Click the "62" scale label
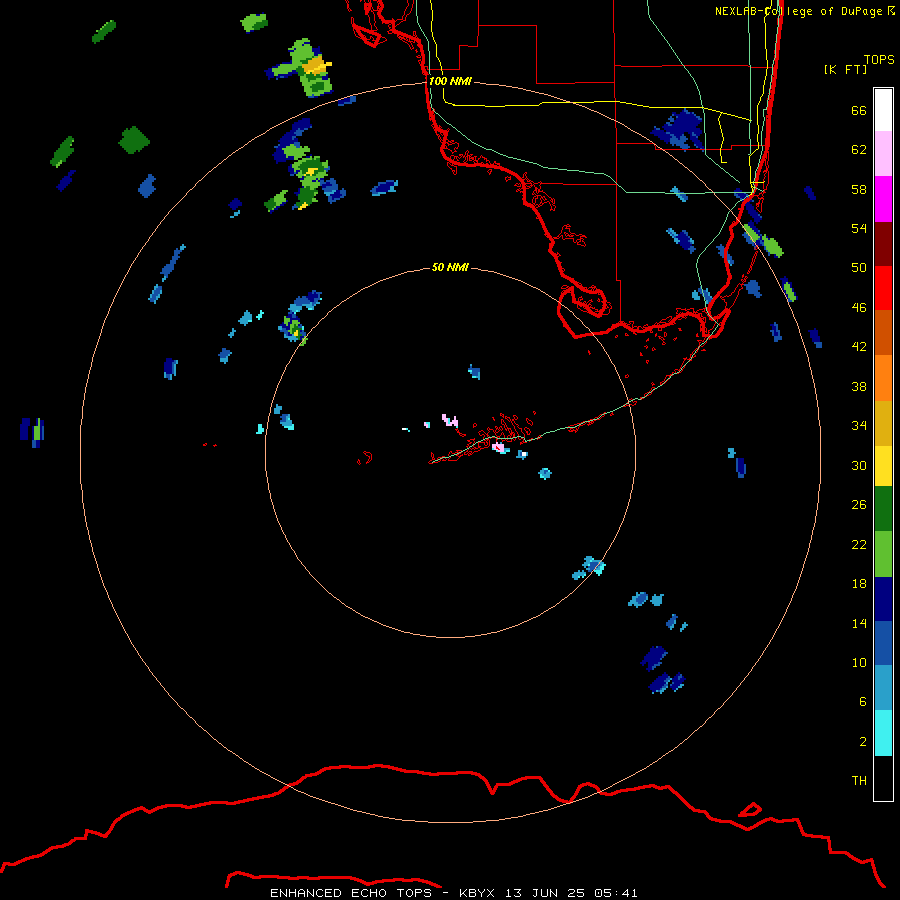 coord(859,150)
